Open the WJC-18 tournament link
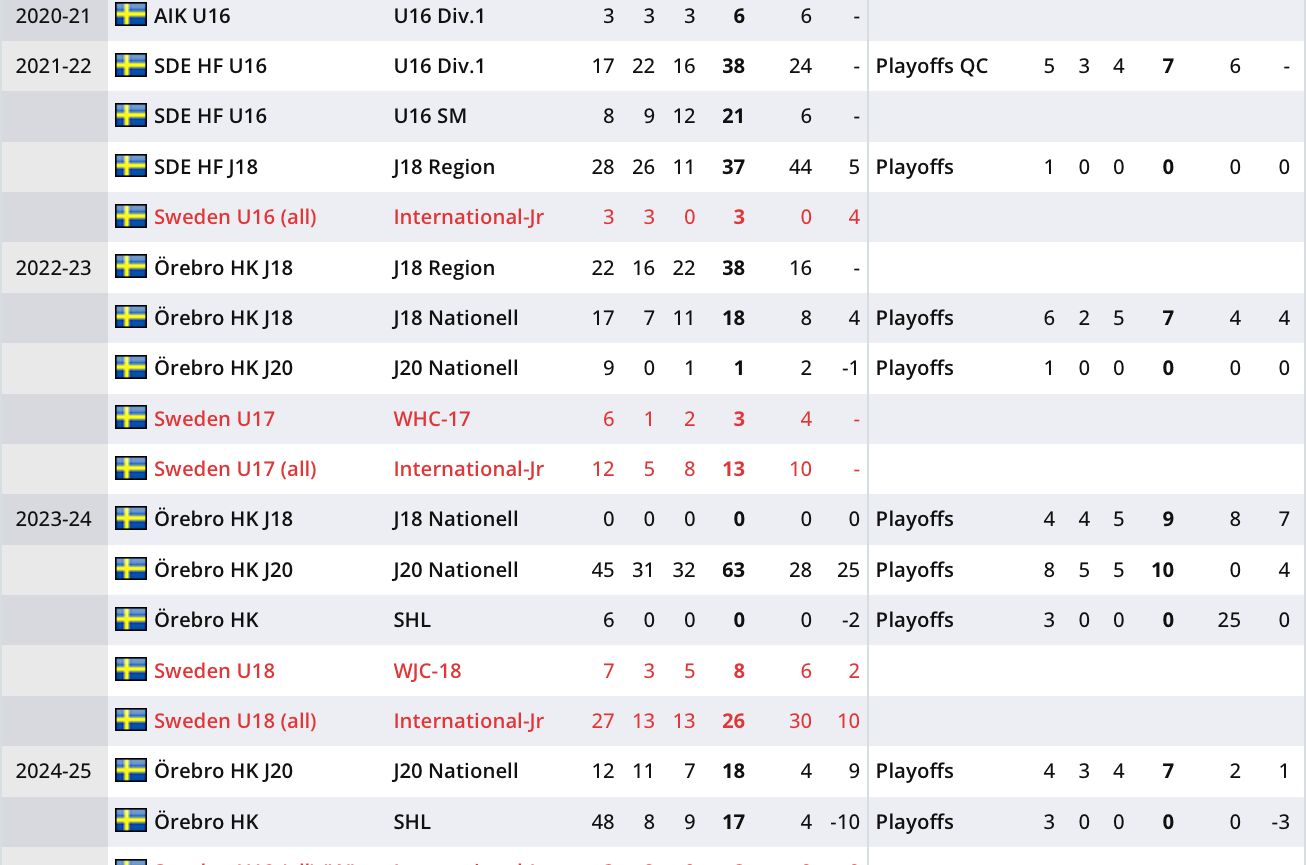1306x865 pixels. coord(427,671)
